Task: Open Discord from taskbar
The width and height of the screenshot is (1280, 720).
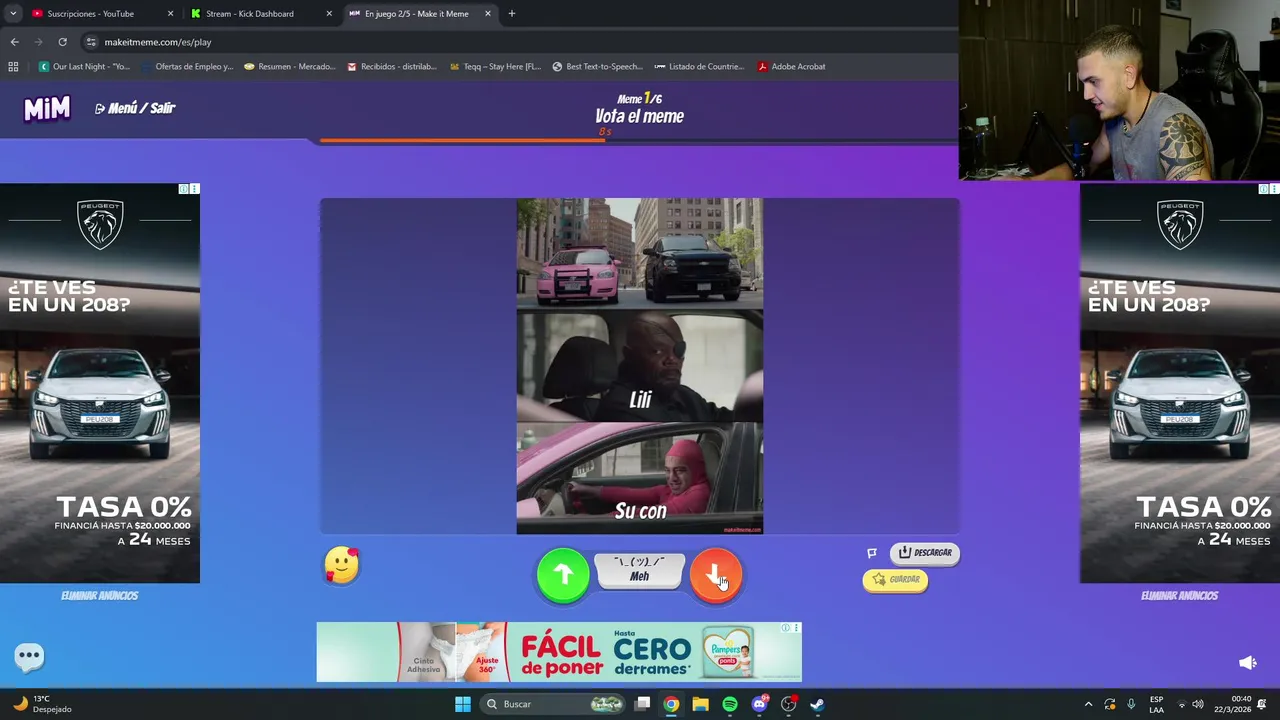Action: coord(759,704)
